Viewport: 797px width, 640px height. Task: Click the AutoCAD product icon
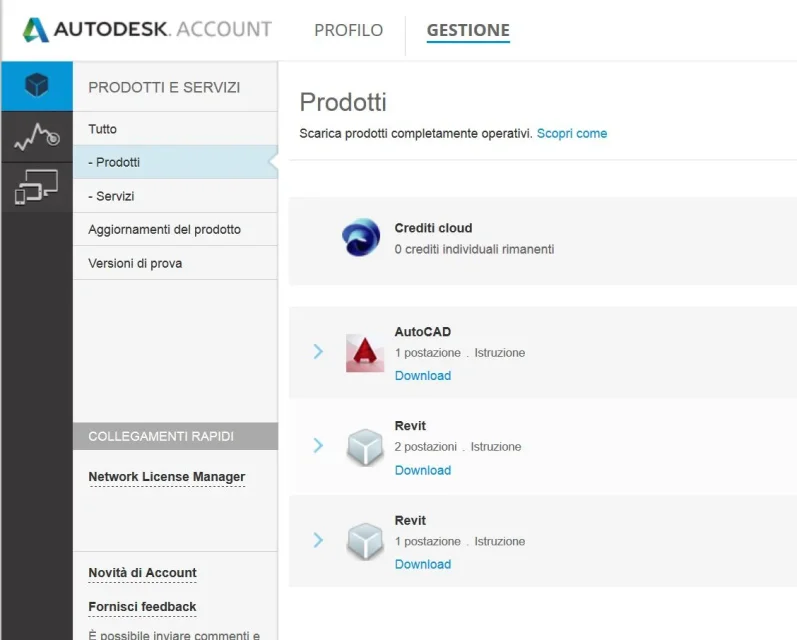click(x=365, y=353)
